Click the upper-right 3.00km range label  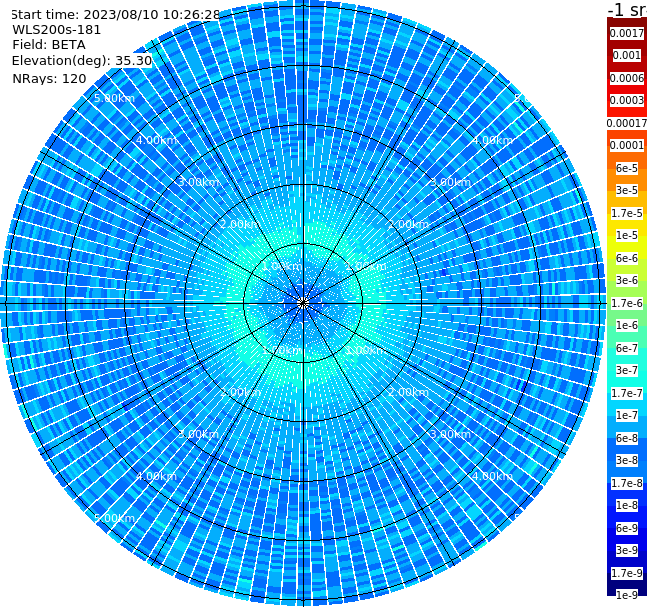451,182
